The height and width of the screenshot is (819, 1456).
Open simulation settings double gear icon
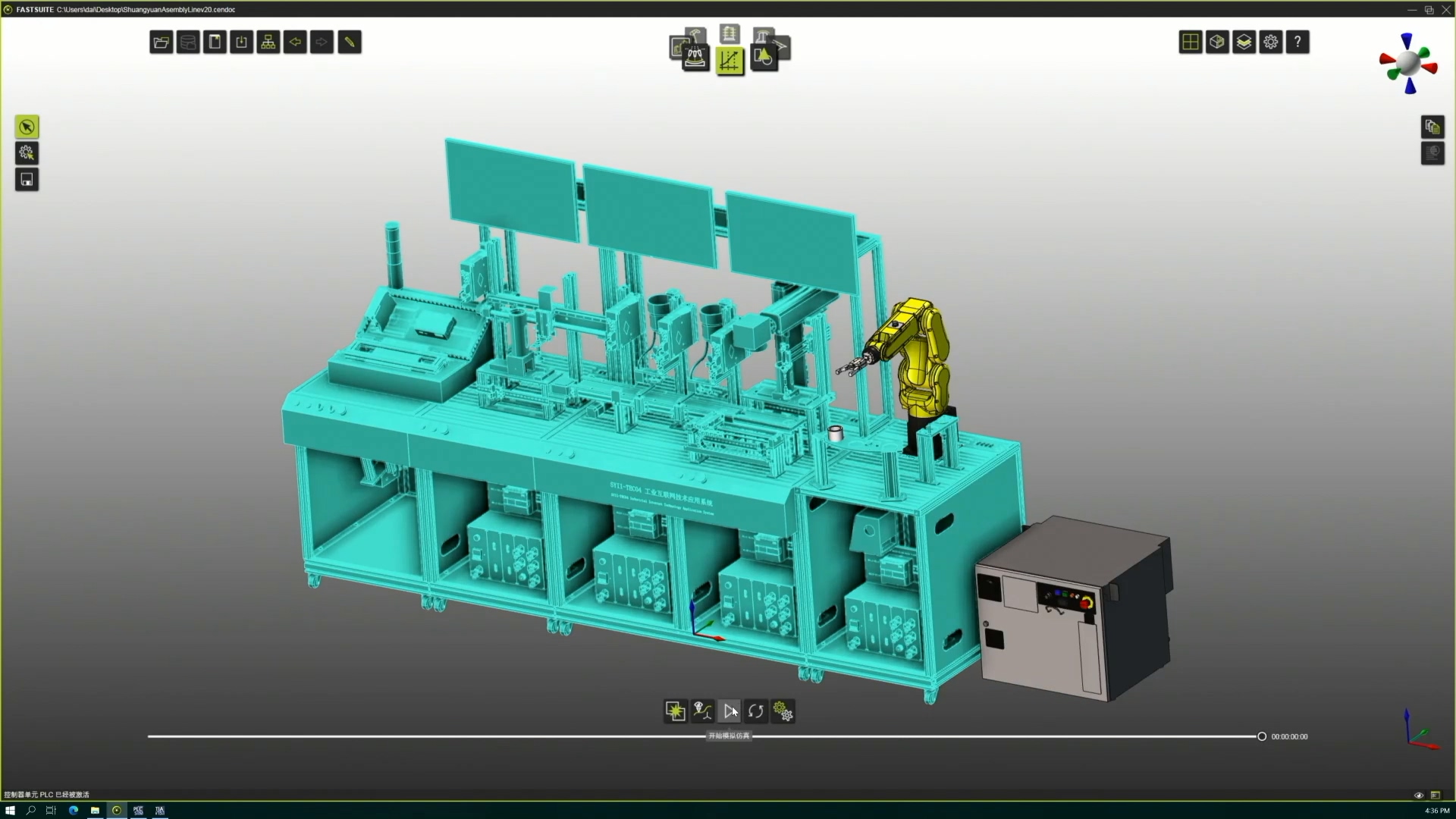pos(783,711)
